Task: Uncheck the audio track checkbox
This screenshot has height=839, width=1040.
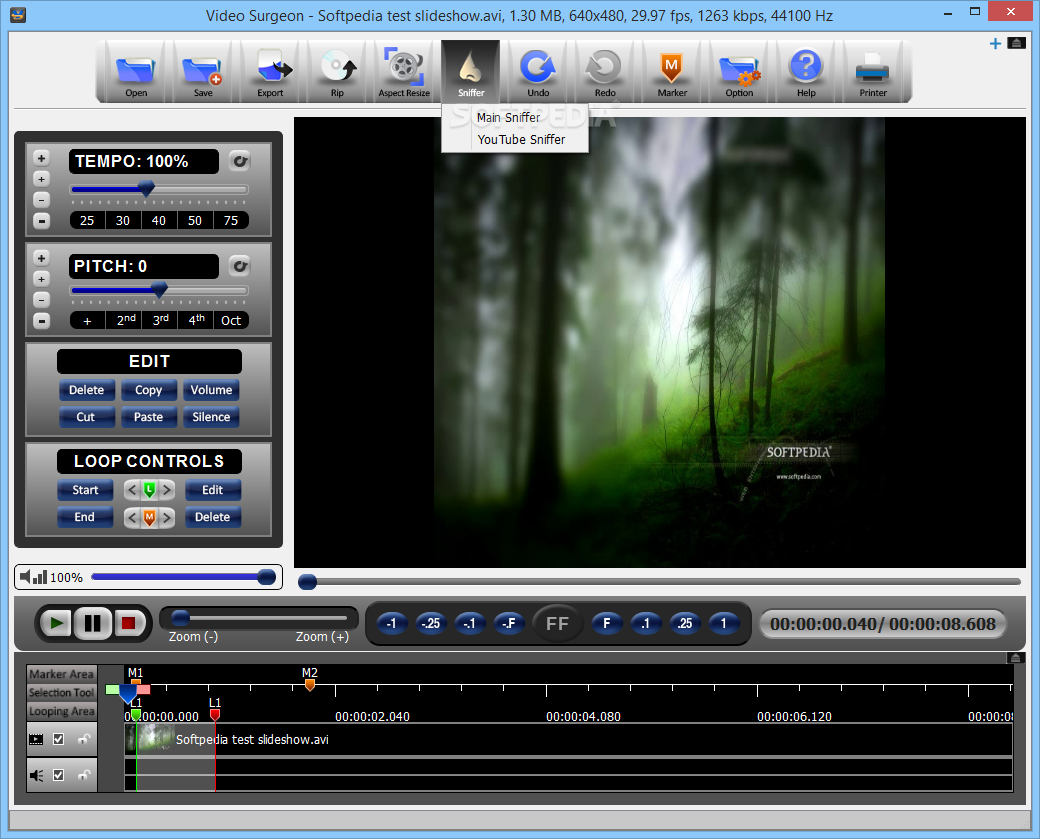Action: 58,775
